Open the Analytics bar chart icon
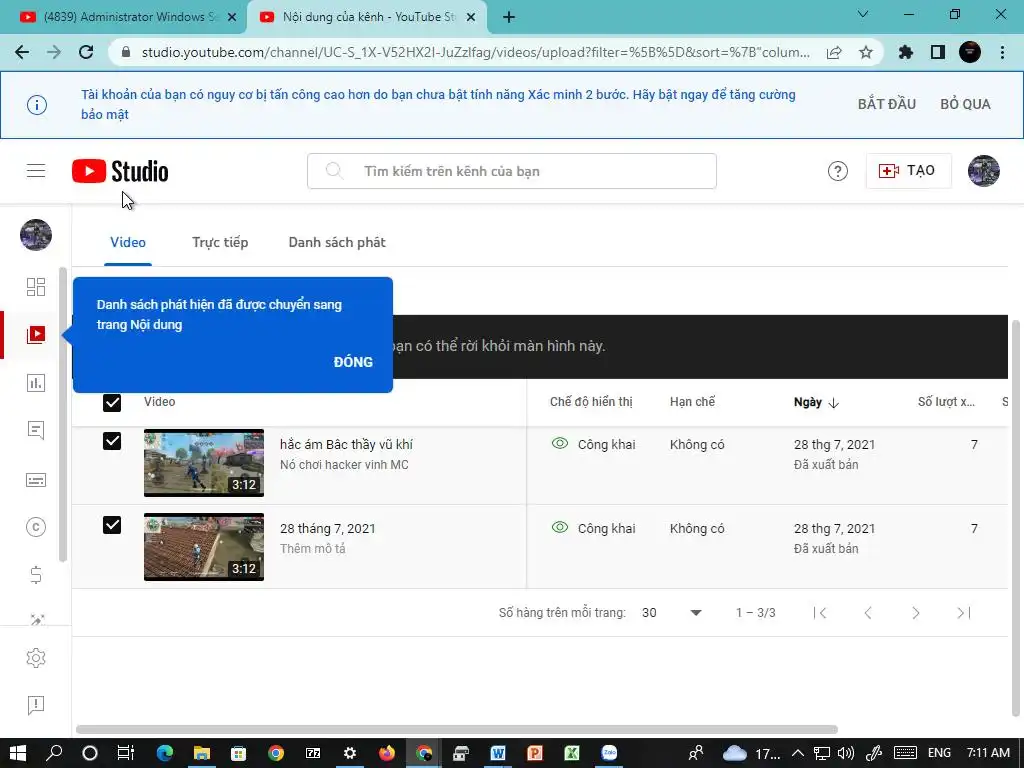 [x=36, y=383]
